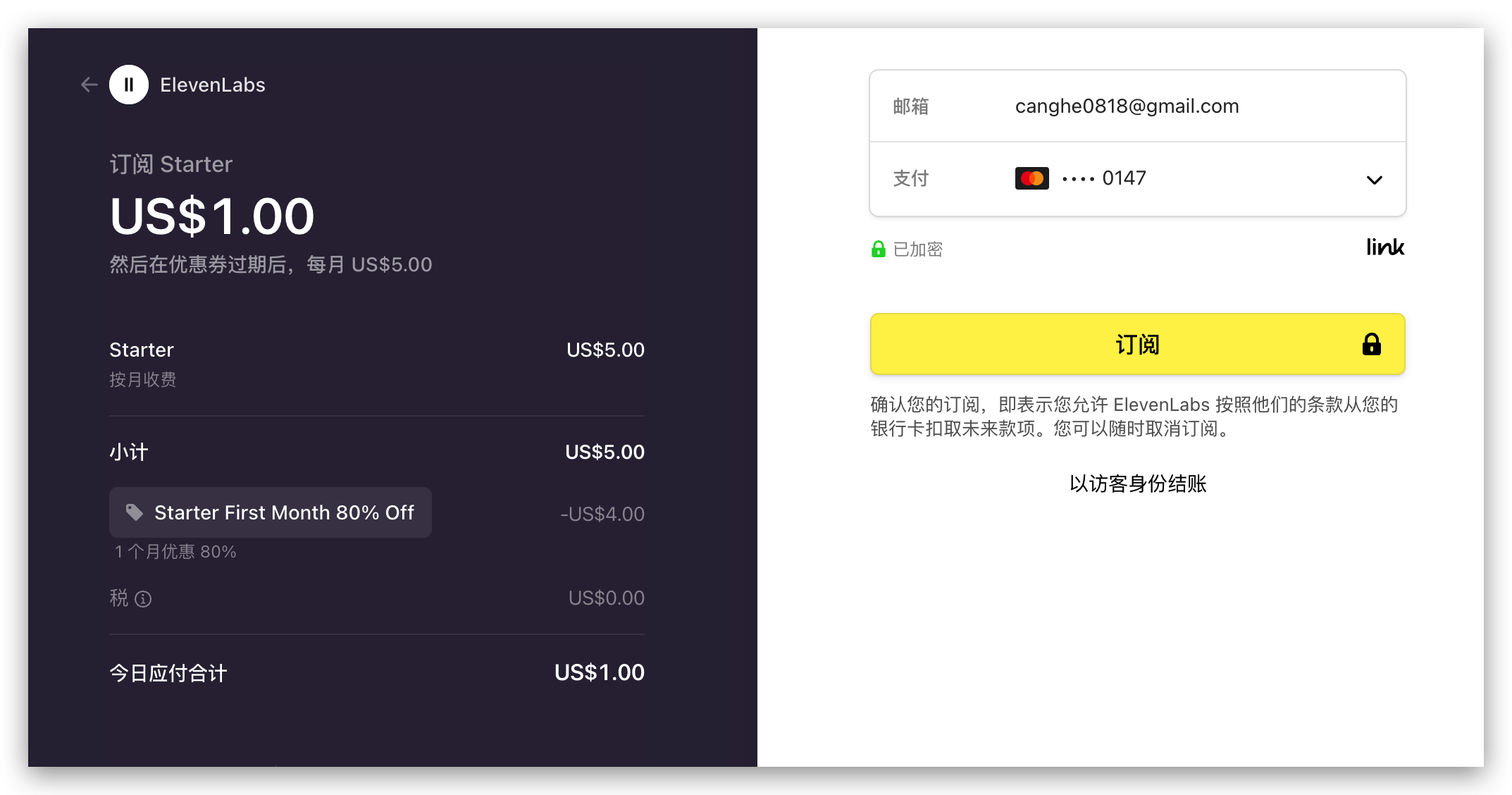Click the Starter First Month 80% Off coupon
This screenshot has width=1512, height=795.
[x=283, y=512]
